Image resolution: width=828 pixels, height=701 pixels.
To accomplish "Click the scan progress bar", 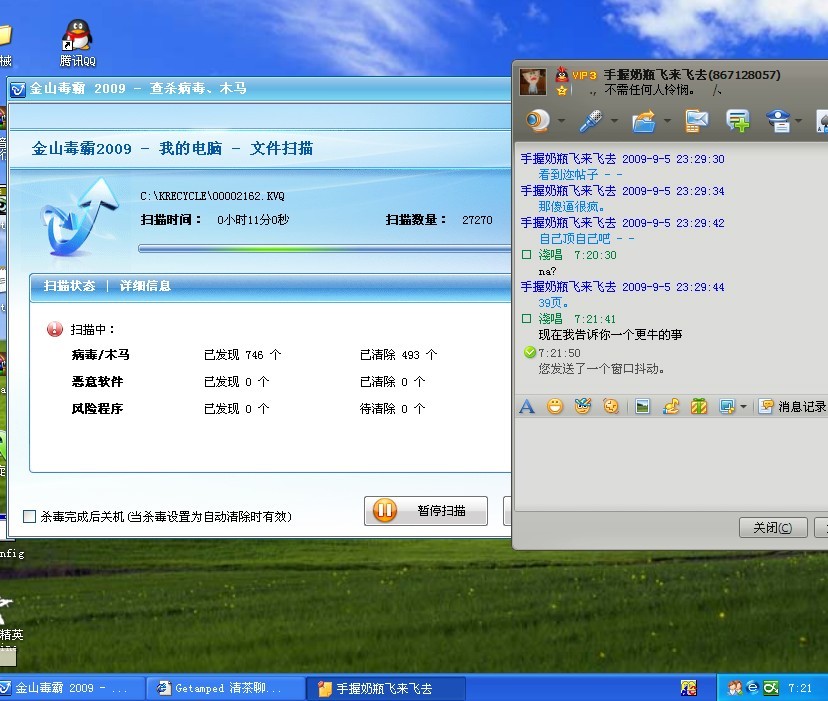I will point(320,248).
